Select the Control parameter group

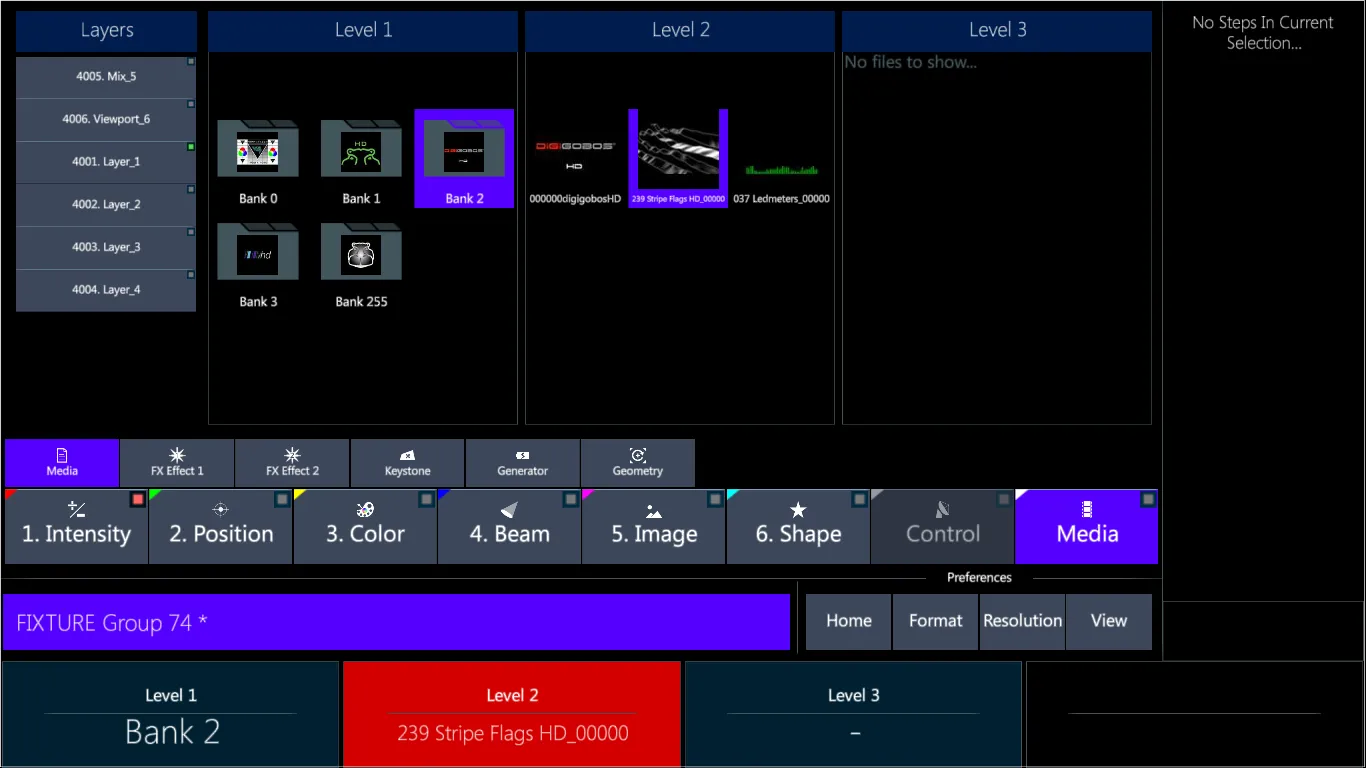point(942,526)
